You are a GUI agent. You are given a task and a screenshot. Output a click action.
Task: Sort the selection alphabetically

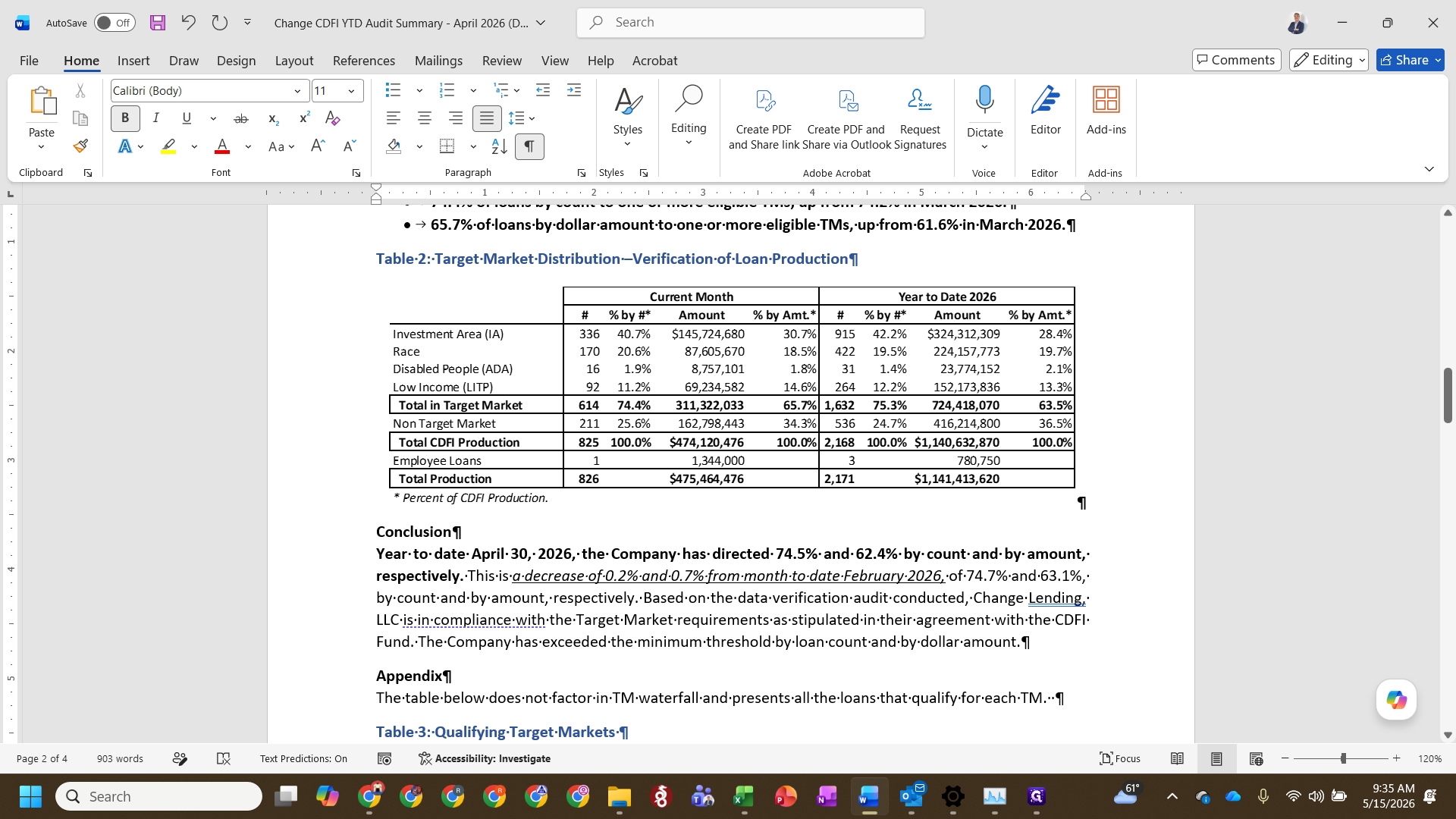pyautogui.click(x=499, y=146)
